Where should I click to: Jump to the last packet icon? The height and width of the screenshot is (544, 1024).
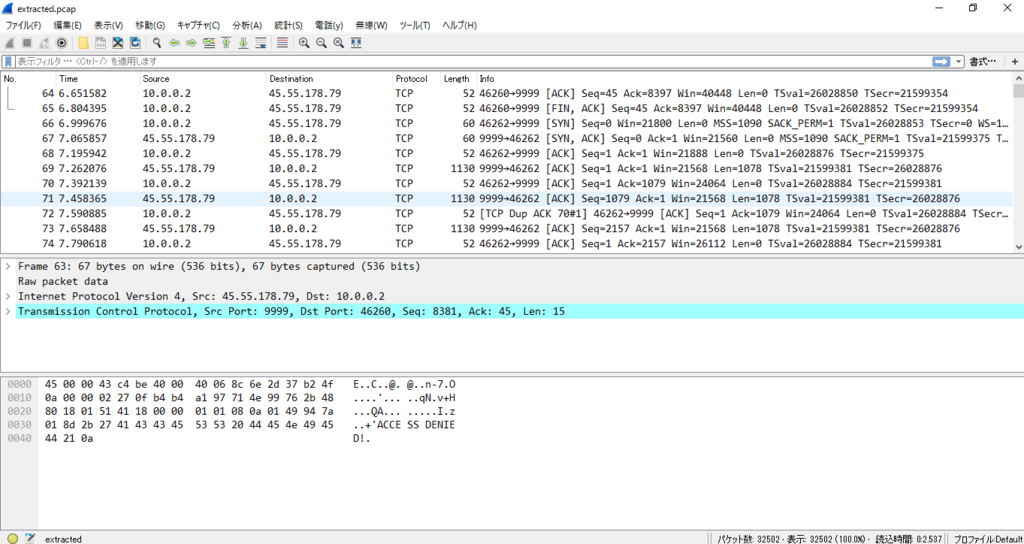pyautogui.click(x=243, y=43)
